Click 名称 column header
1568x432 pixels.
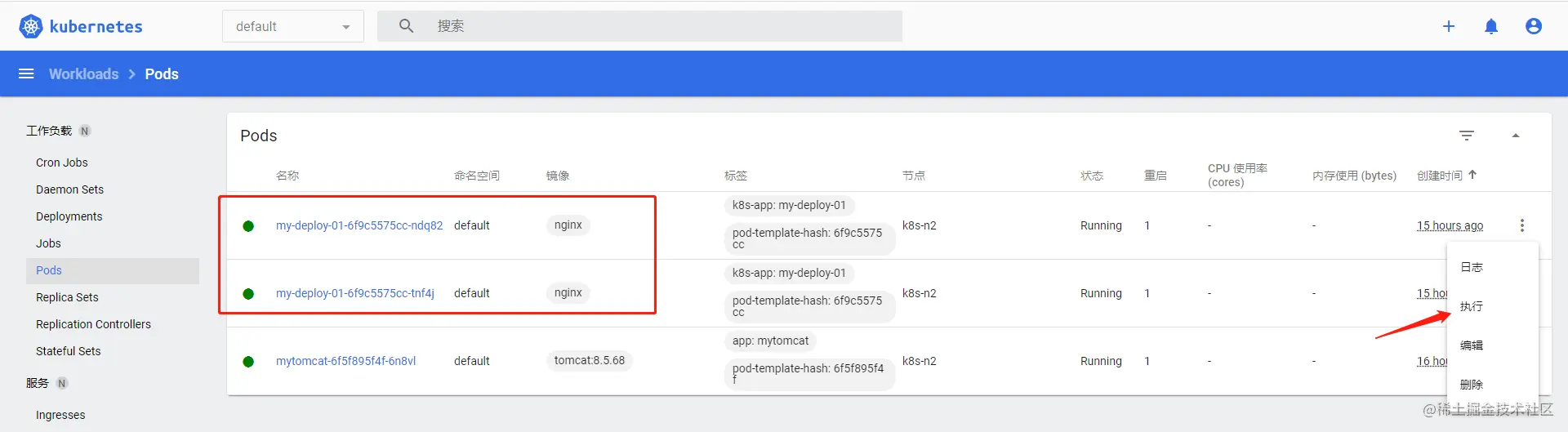click(287, 176)
